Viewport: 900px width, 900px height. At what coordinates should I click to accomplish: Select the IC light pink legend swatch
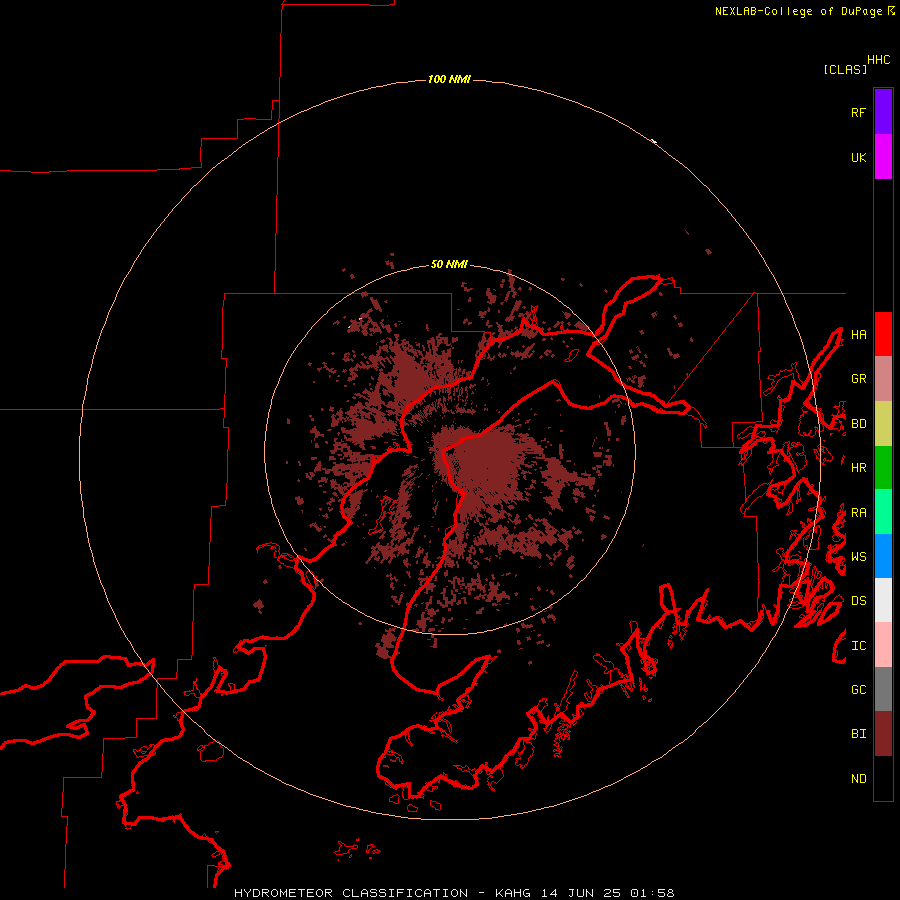tap(883, 645)
